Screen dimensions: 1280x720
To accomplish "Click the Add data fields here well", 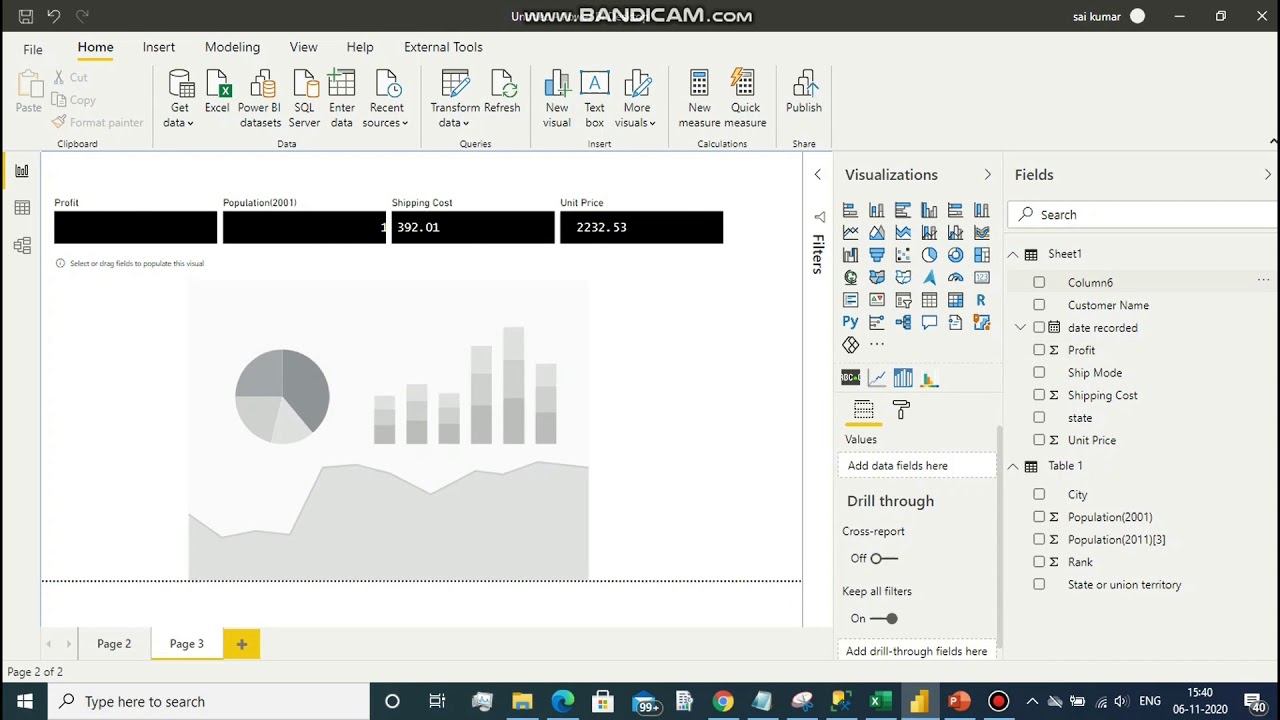I will point(917,465).
